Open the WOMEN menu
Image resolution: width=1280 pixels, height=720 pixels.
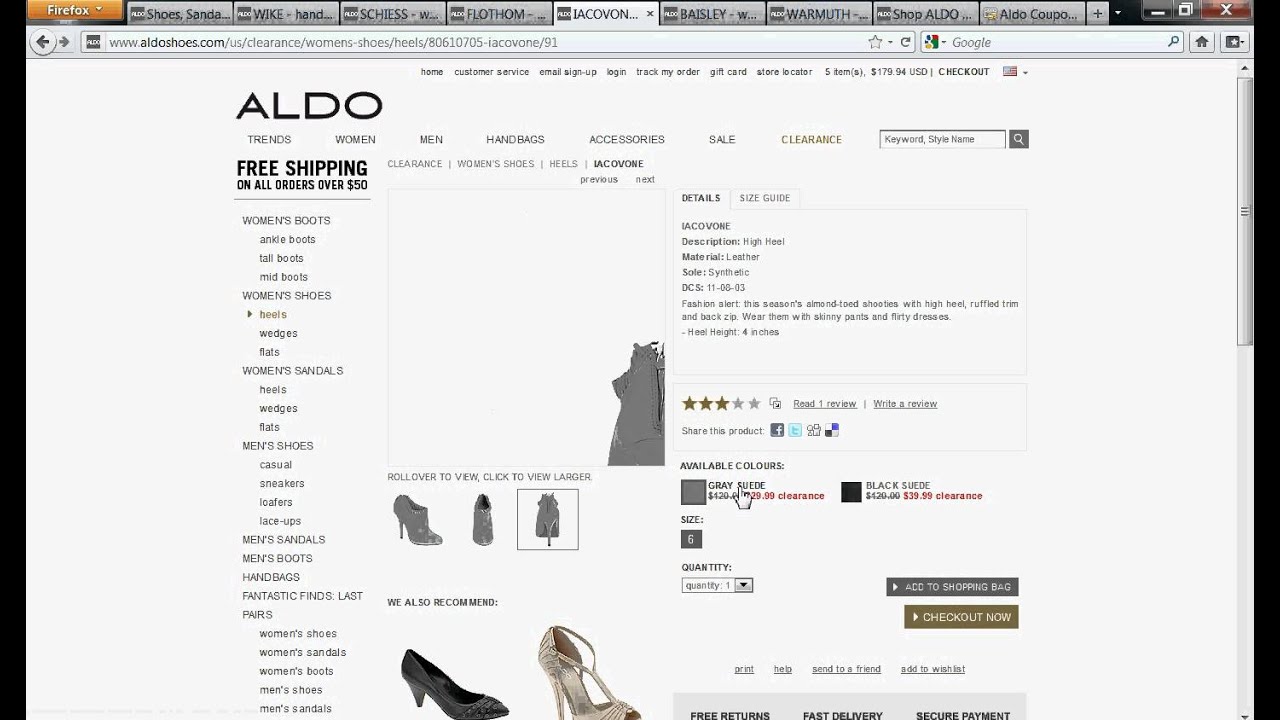pyautogui.click(x=355, y=139)
